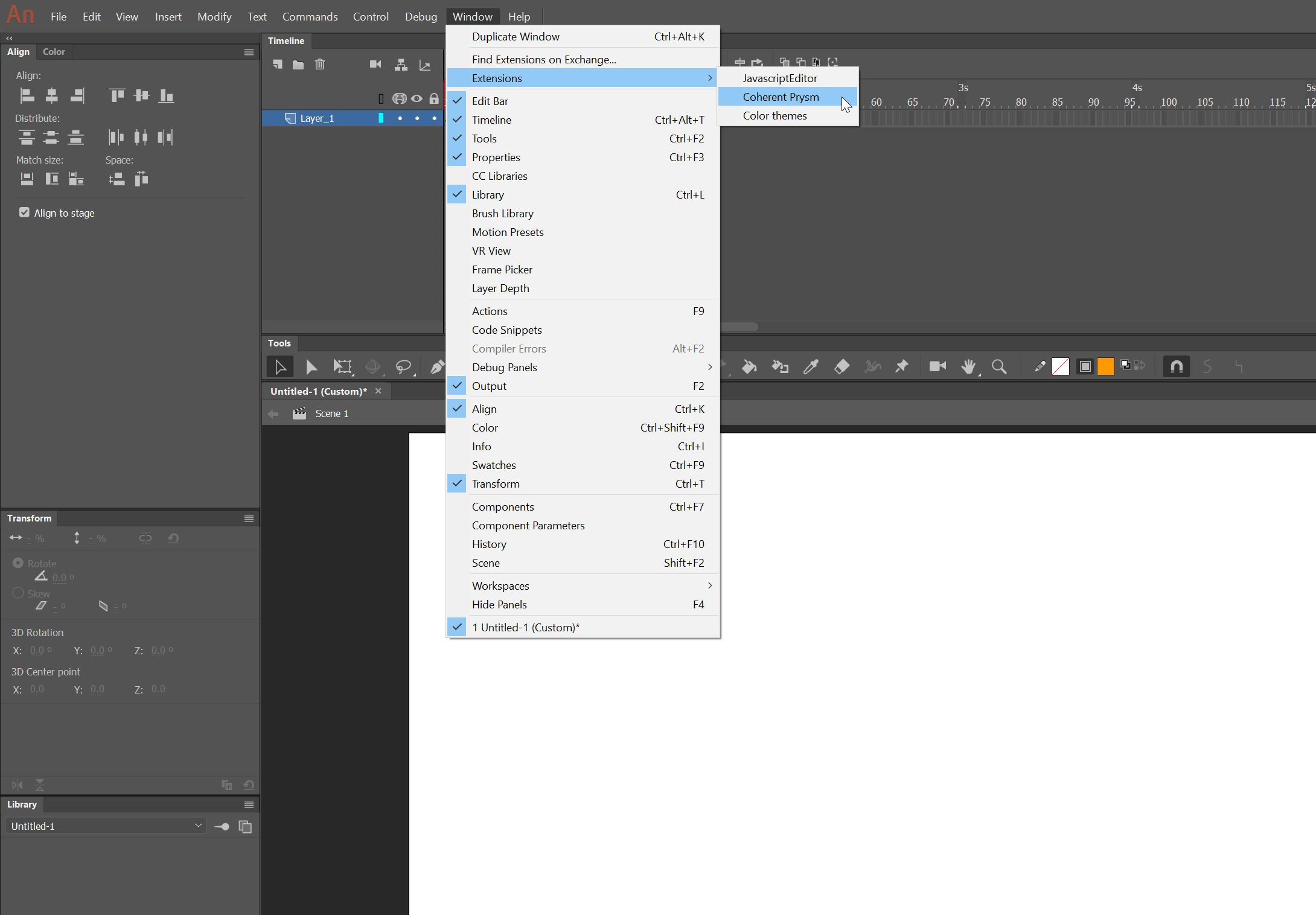
Task: Click the Align bottom edge icon
Action: click(166, 95)
